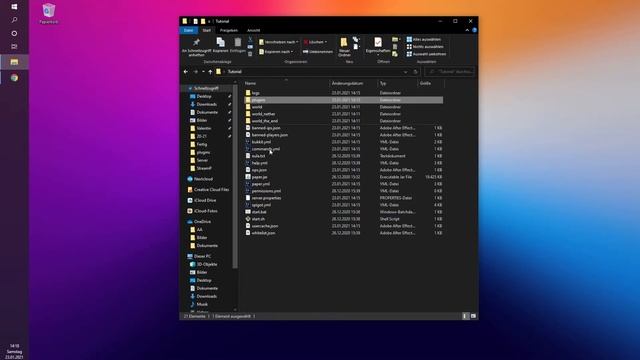Viewport: 640px width, 360px height.
Task: Click Auswahl umkehren
Action: pos(426,54)
